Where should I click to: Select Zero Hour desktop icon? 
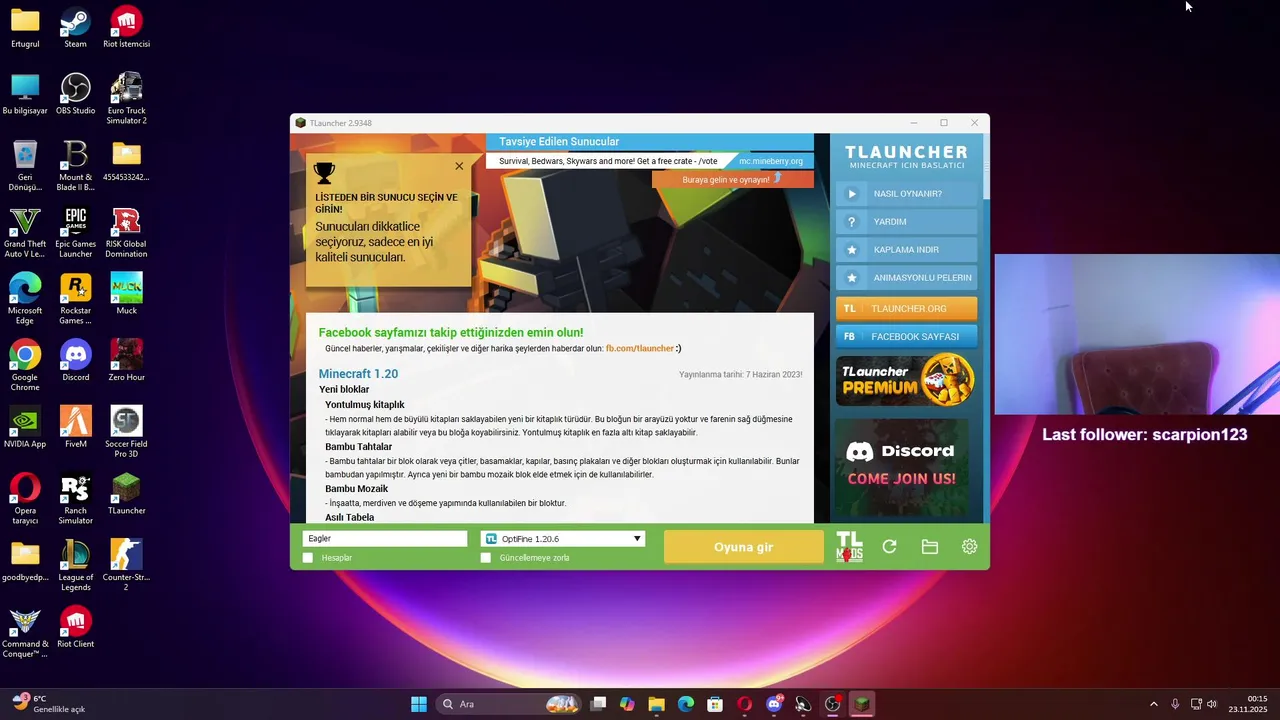click(x=126, y=361)
